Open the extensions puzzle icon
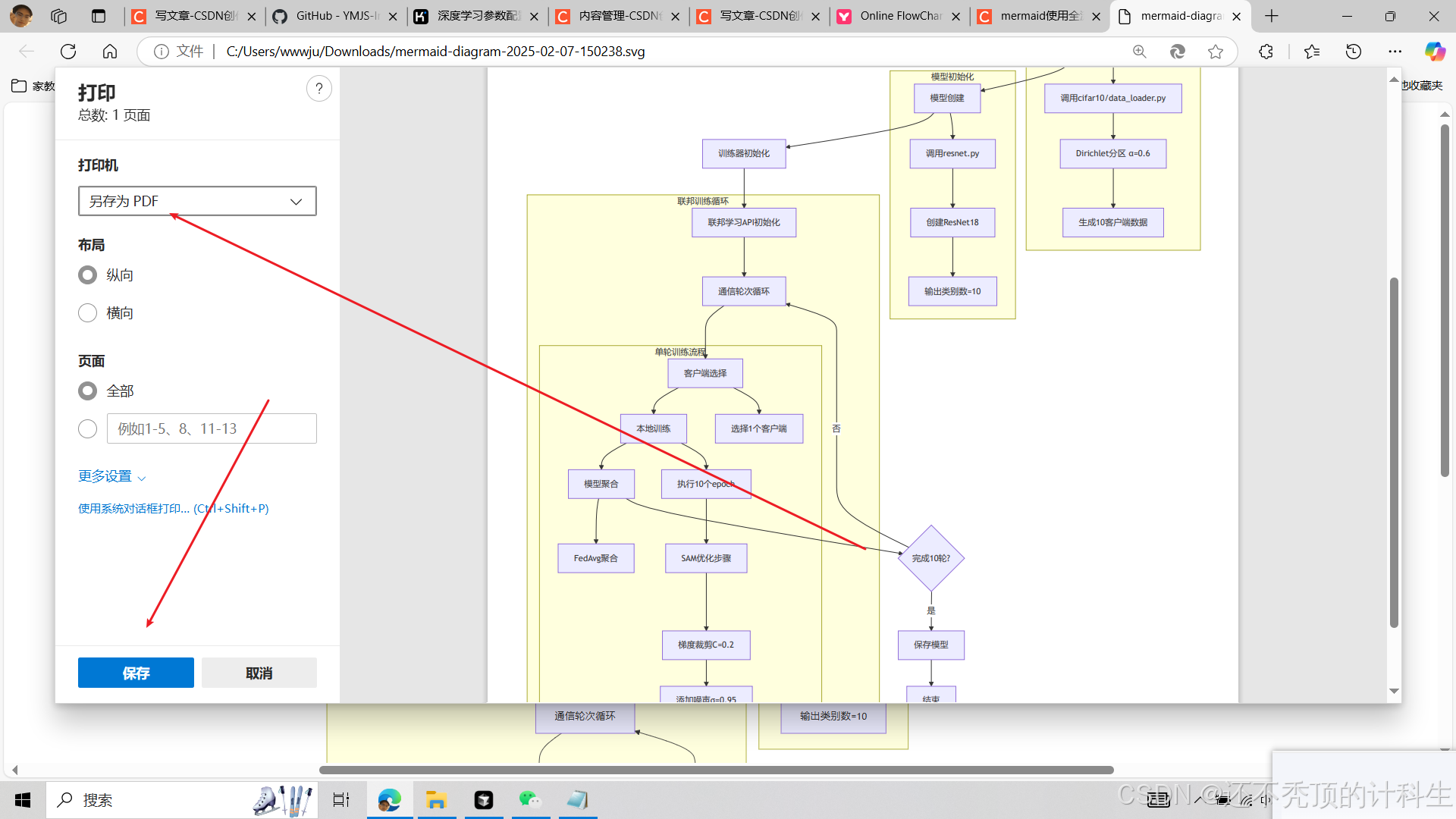This screenshot has width=1456, height=819. (1266, 52)
